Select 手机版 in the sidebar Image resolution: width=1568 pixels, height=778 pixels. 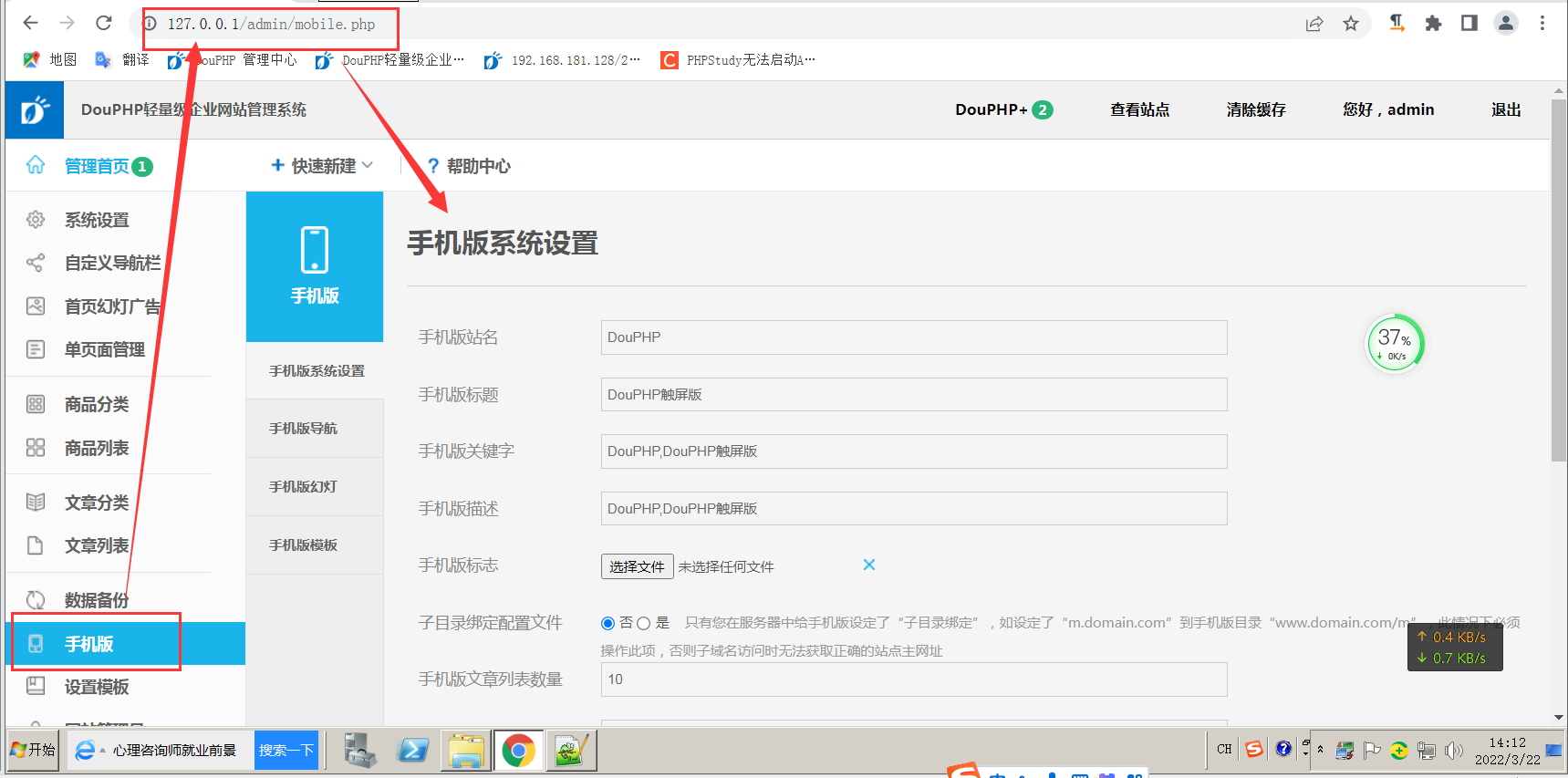point(125,644)
